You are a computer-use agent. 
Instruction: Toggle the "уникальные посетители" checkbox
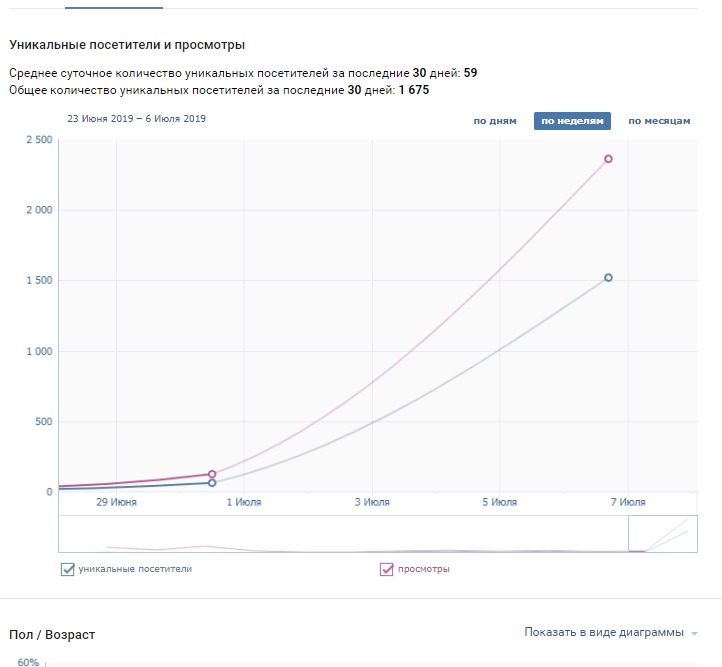68,570
